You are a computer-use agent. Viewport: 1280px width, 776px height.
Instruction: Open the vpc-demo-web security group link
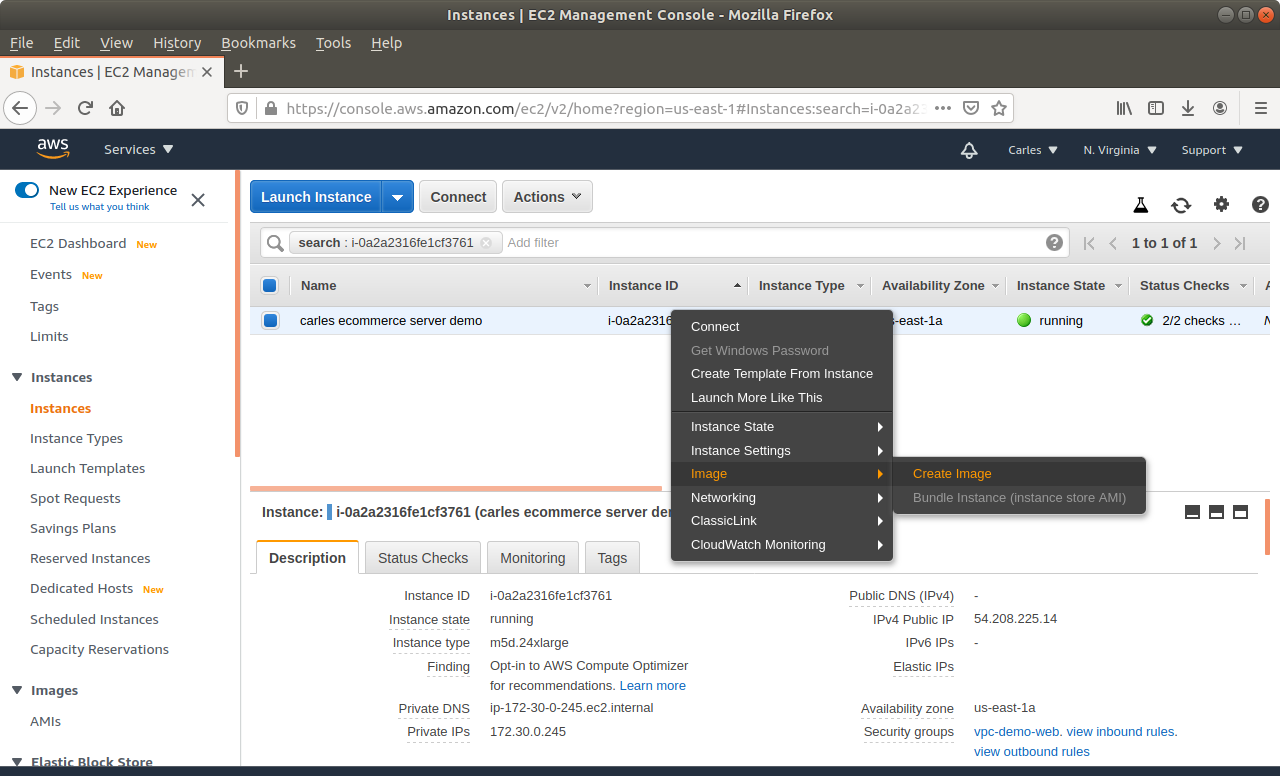click(1017, 732)
